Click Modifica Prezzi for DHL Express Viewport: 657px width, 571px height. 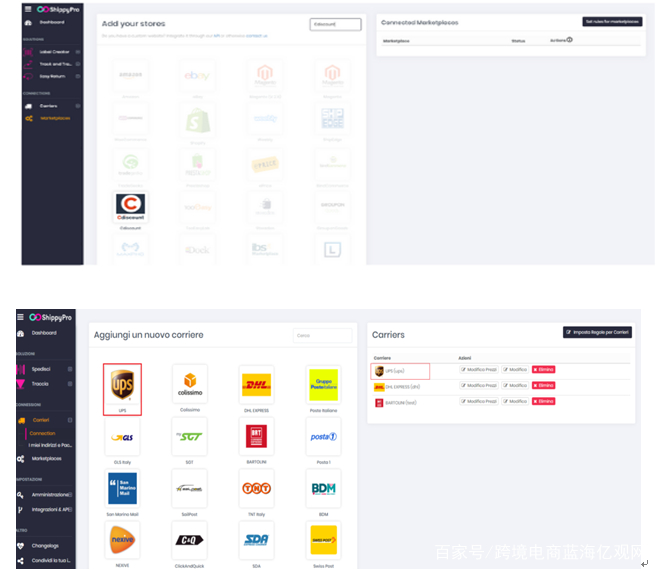[x=479, y=385]
